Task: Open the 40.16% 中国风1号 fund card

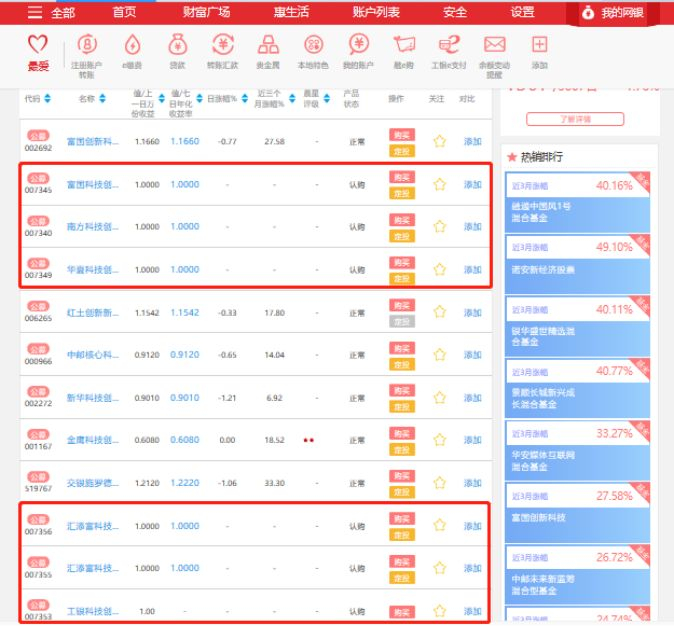Action: [577, 202]
